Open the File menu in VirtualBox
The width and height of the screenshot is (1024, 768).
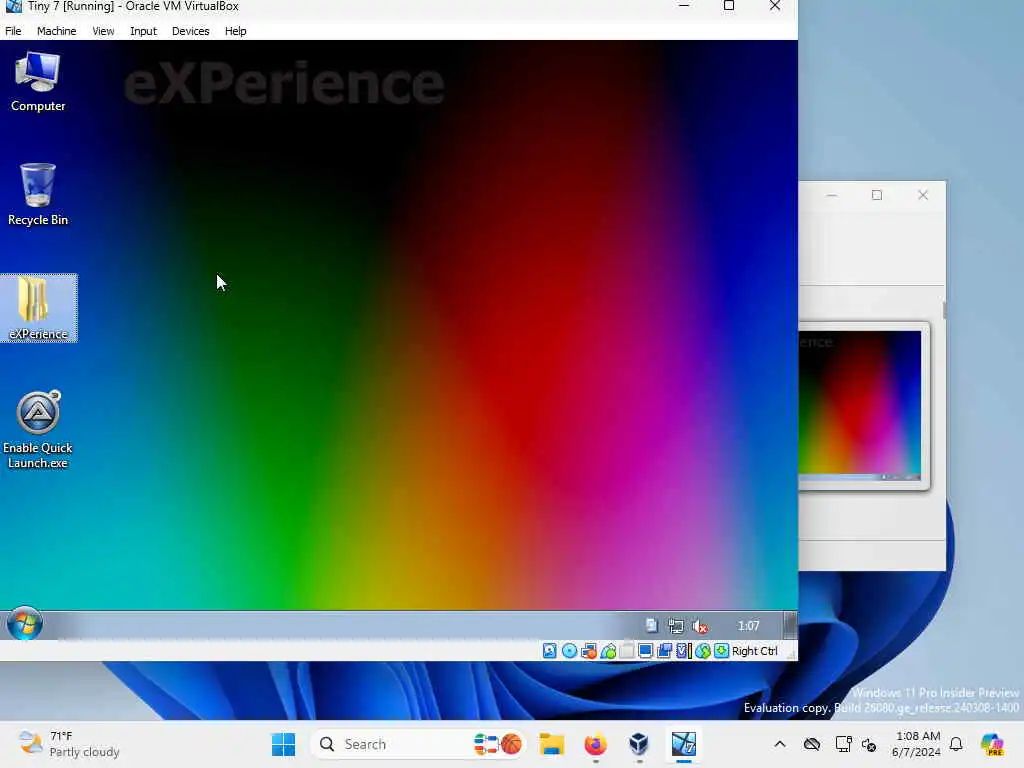(13, 31)
